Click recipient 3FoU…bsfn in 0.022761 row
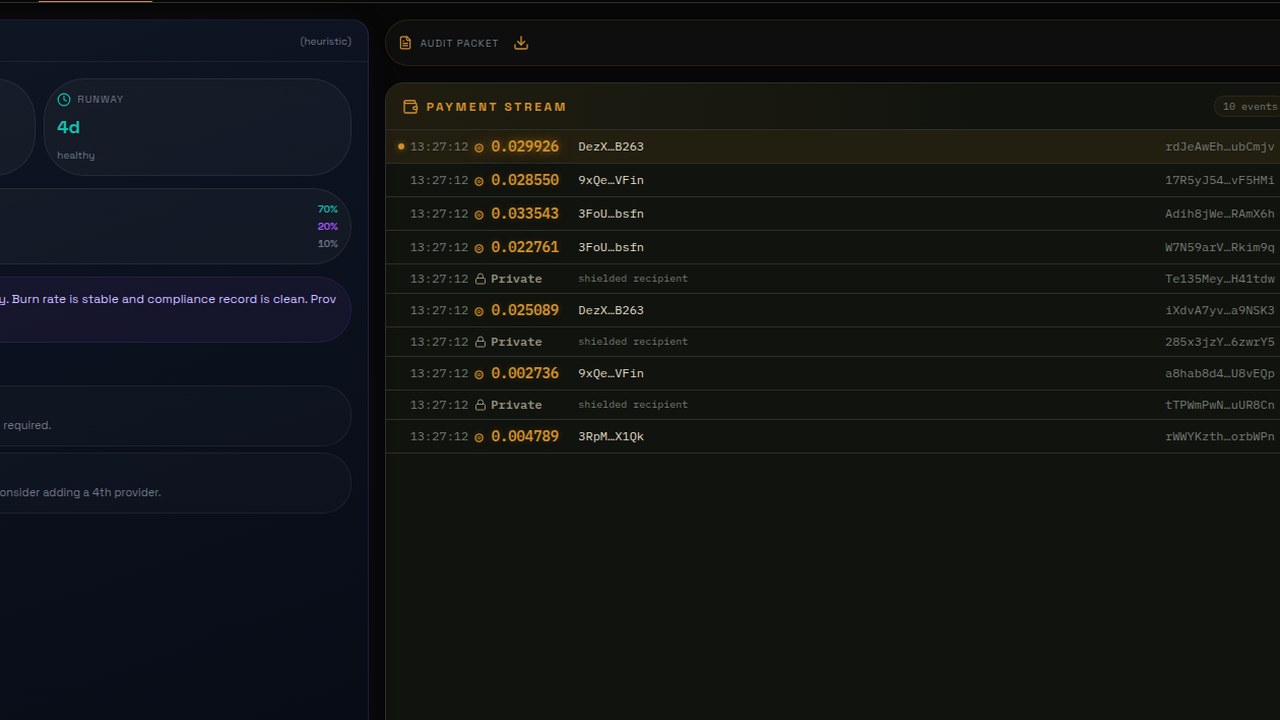 (611, 247)
